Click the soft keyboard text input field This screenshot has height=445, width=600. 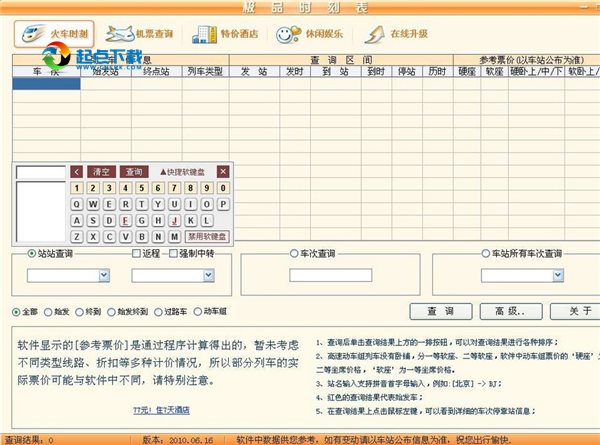(40, 172)
